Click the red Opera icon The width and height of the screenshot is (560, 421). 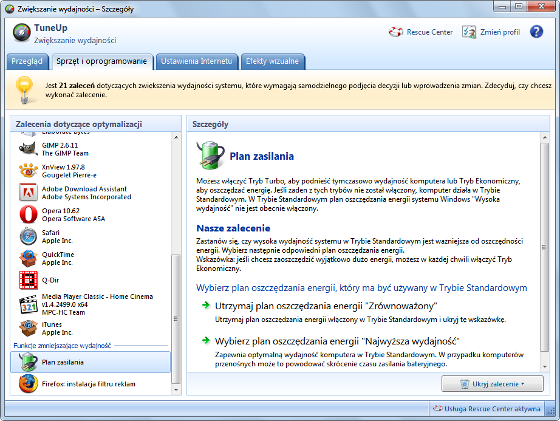[28, 214]
